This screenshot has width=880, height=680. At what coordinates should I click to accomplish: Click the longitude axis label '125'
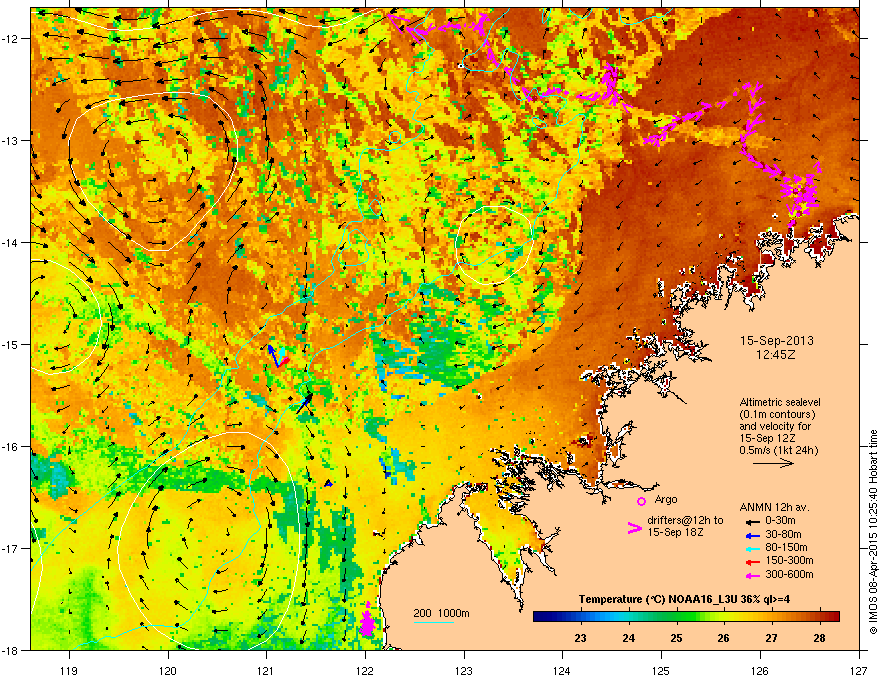661,670
